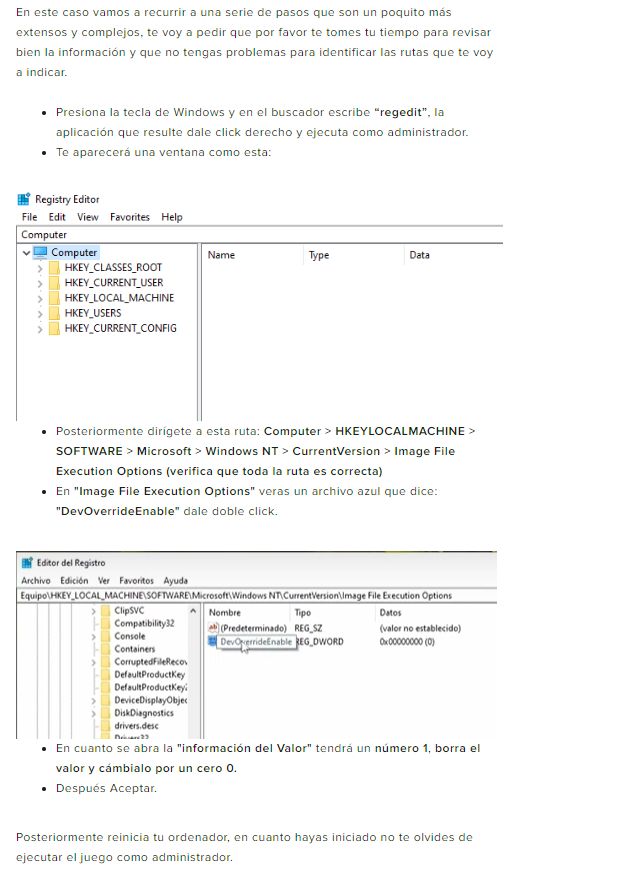Open the Favoritos menu

136,580
